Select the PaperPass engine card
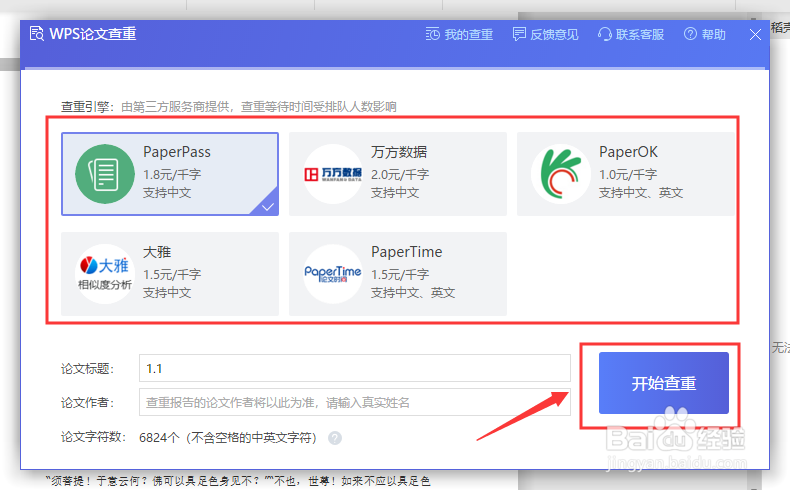Screen dimensions: 790x490 [x=170, y=174]
